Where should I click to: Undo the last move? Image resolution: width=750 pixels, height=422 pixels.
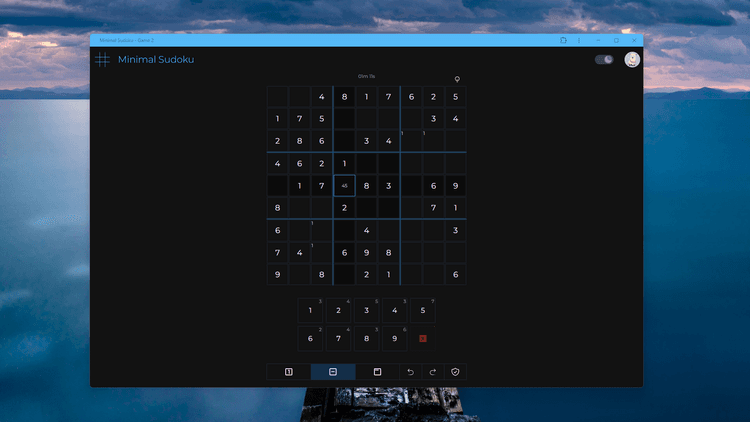[x=410, y=372]
